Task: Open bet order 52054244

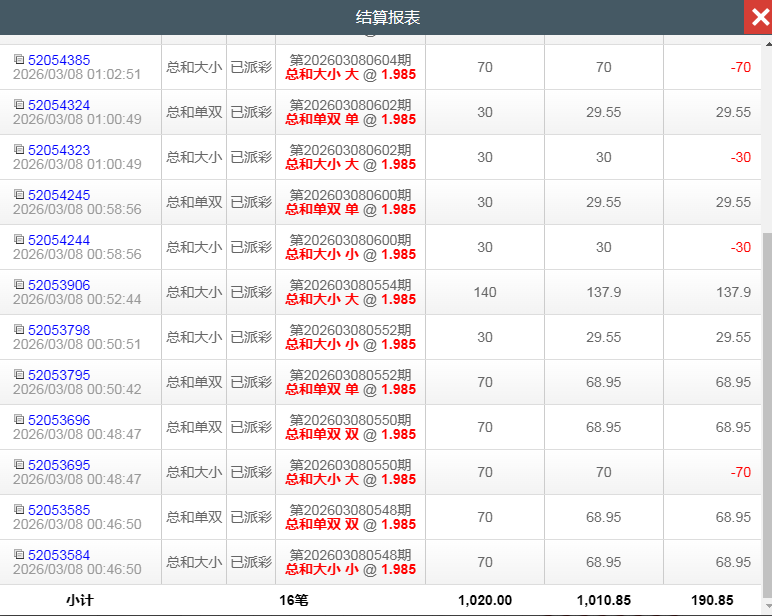Action: point(59,240)
